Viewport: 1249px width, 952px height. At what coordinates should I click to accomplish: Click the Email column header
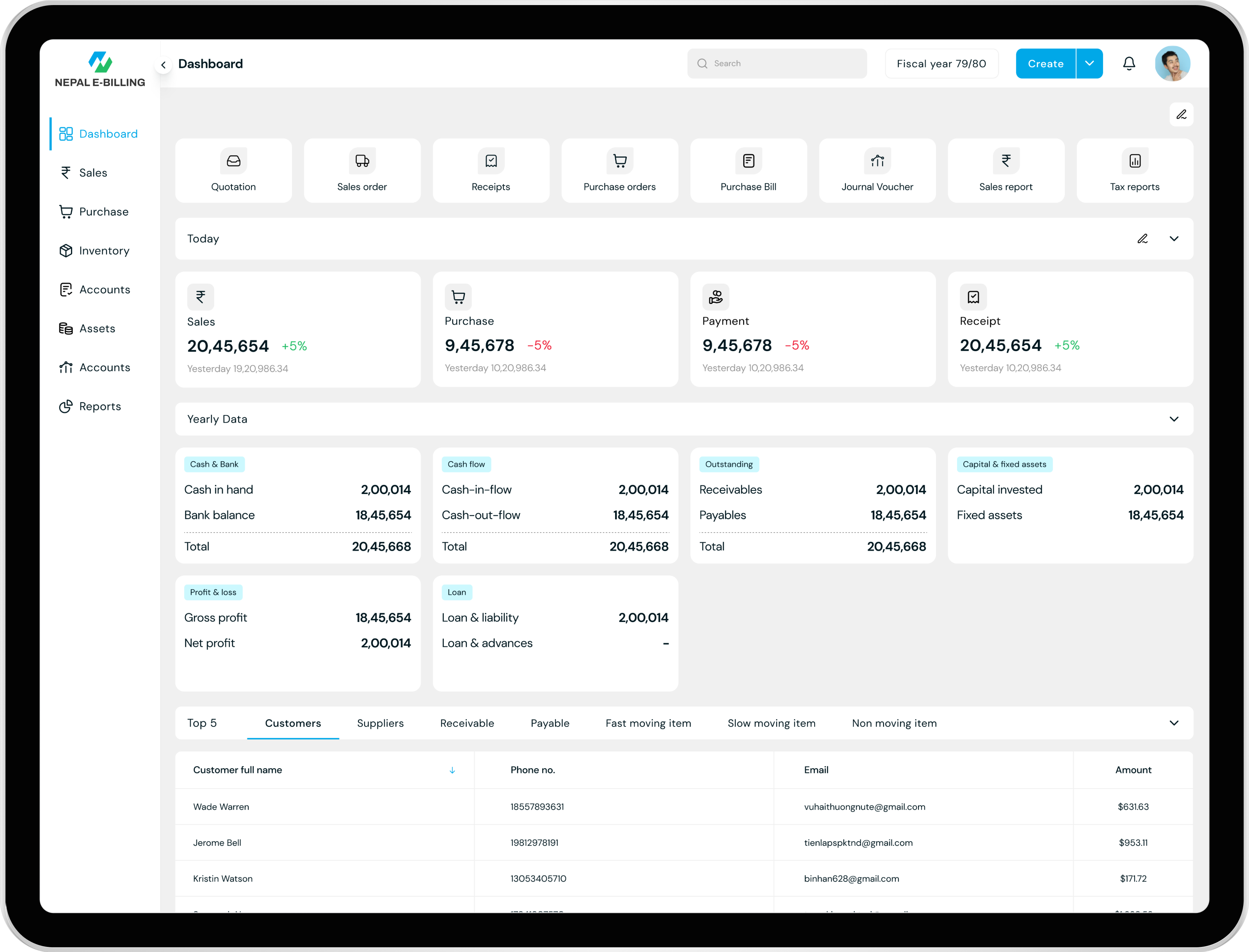point(816,770)
